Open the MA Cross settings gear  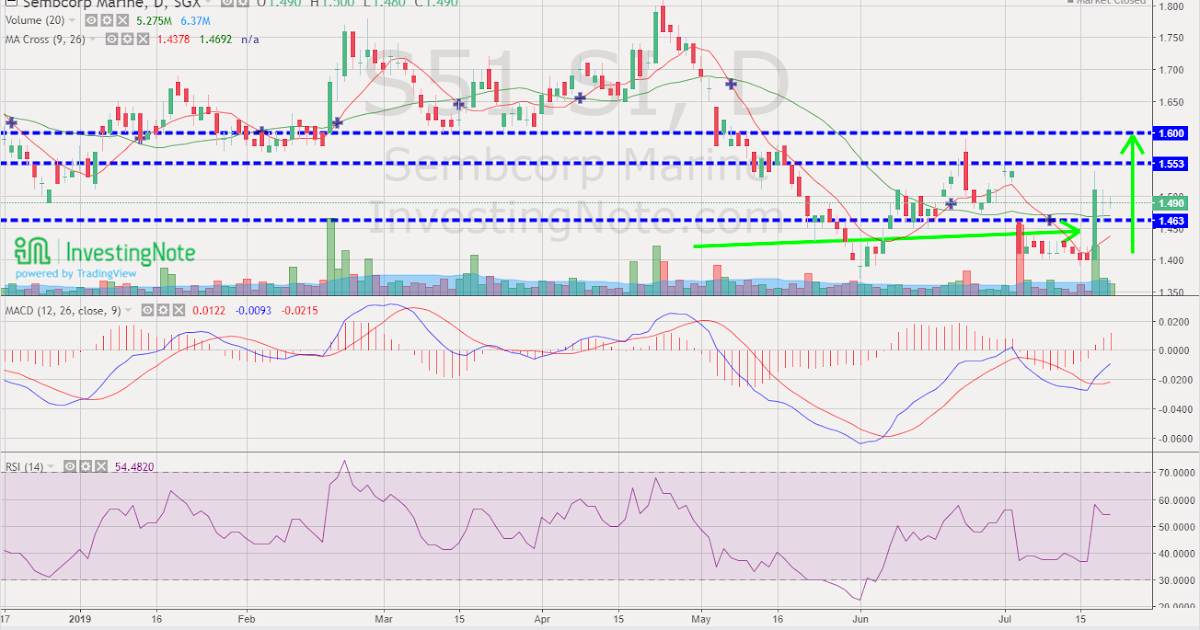[x=128, y=39]
